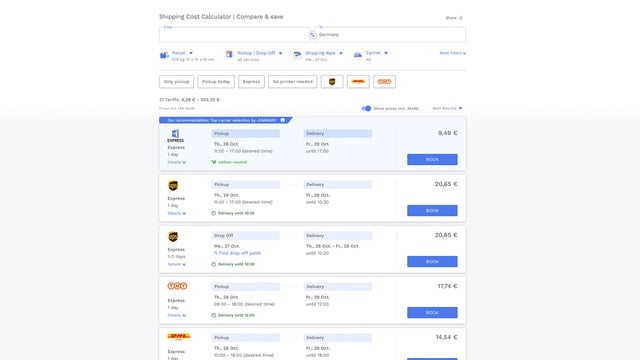Click the UPS logo on the Drop Off offer
The image size is (640, 360).
(x=173, y=237)
